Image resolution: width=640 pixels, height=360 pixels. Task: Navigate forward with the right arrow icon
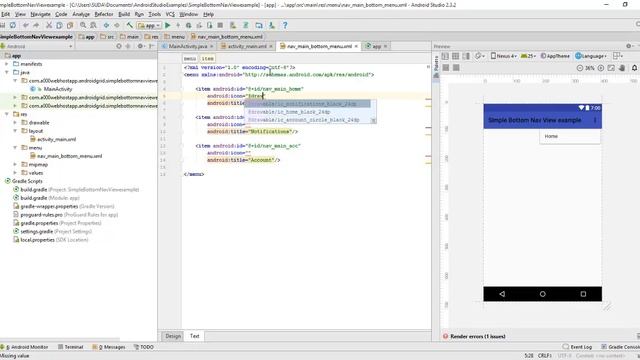click(x=117, y=25)
